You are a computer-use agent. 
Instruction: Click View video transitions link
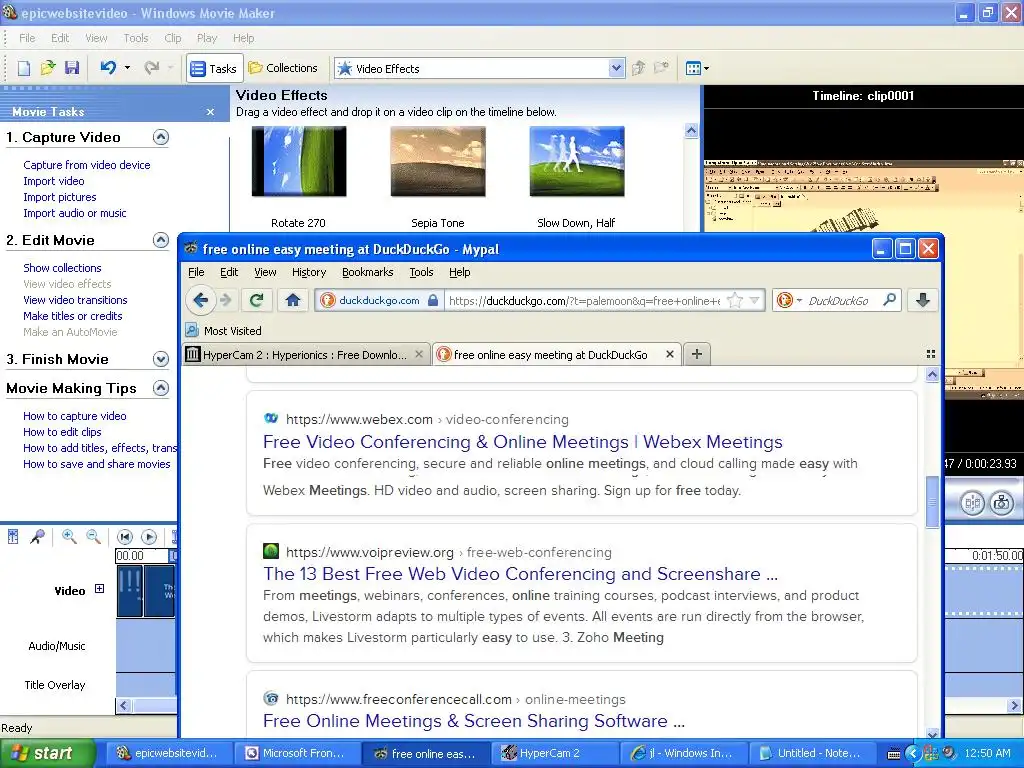(75, 300)
